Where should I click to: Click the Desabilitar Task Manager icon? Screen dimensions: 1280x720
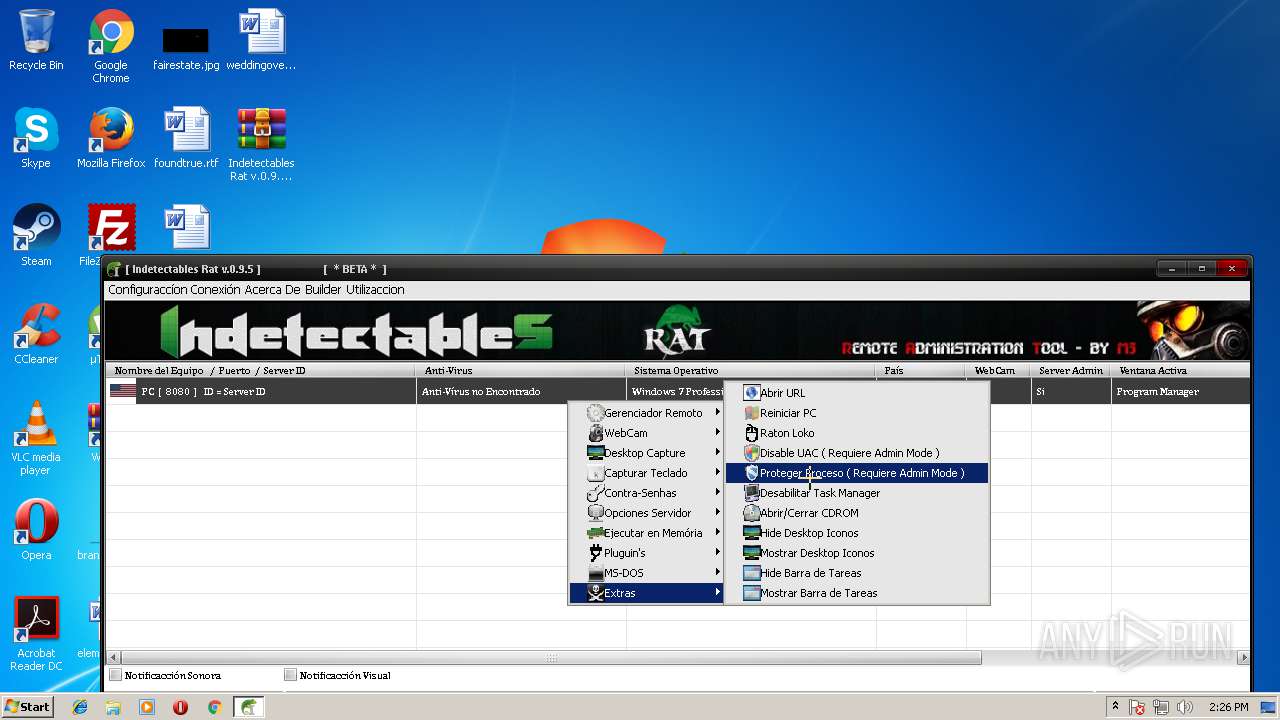click(752, 493)
